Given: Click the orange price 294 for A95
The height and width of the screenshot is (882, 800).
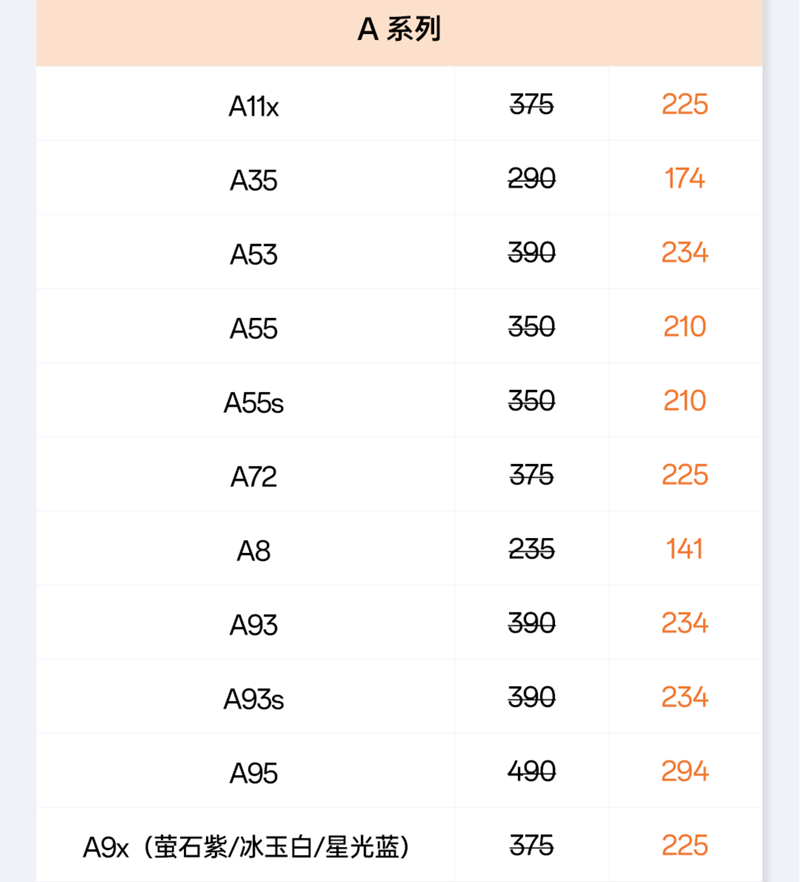Looking at the screenshot, I should (x=685, y=771).
